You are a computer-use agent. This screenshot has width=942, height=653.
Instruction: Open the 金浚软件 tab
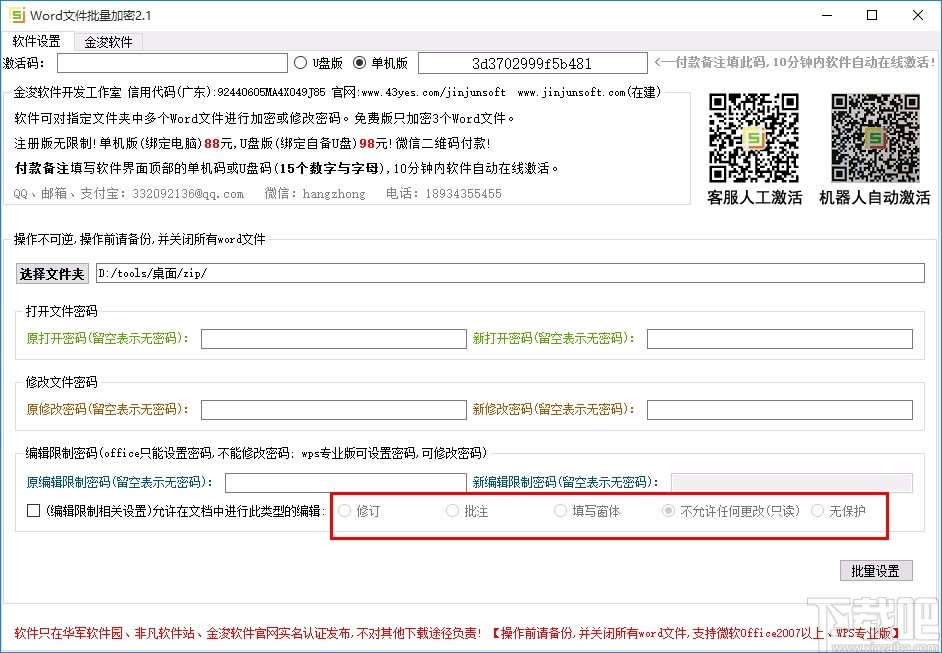(x=110, y=41)
